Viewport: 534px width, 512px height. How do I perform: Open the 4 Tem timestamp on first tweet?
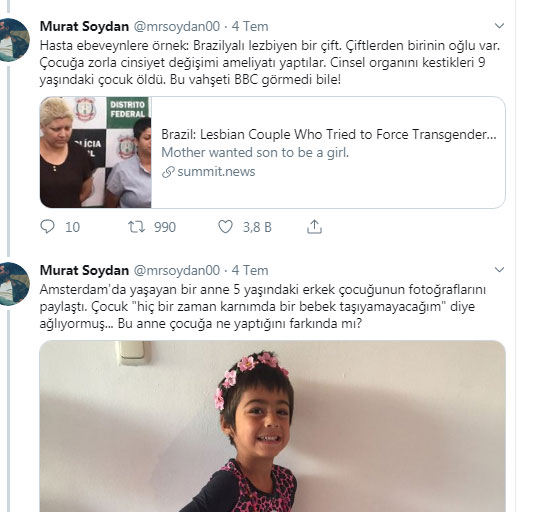click(250, 26)
